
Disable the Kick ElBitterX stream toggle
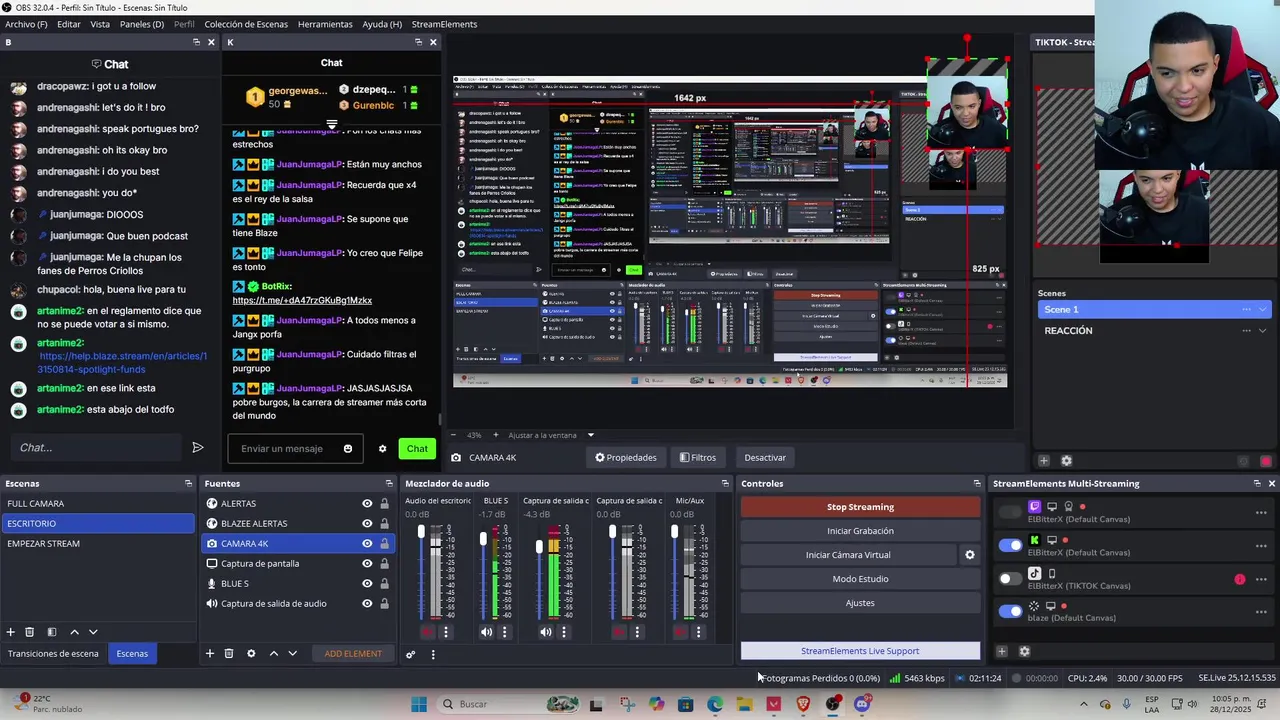click(x=1010, y=545)
